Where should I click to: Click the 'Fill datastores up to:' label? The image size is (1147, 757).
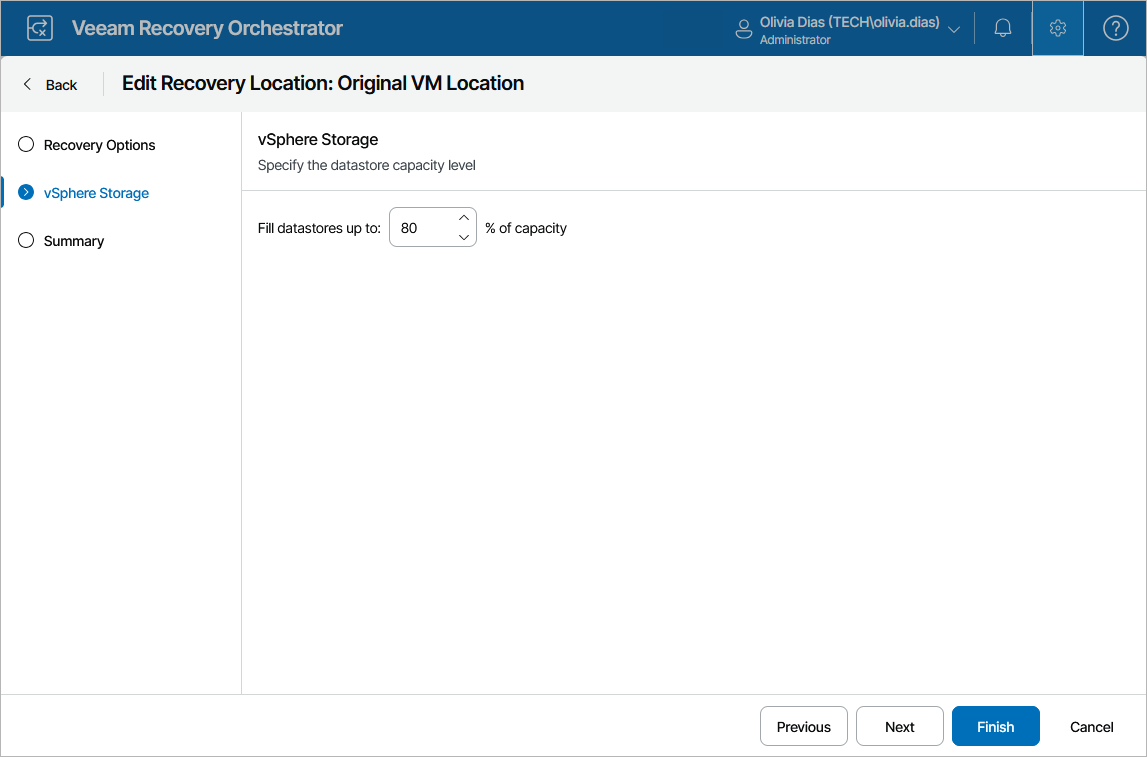pyautogui.click(x=319, y=228)
